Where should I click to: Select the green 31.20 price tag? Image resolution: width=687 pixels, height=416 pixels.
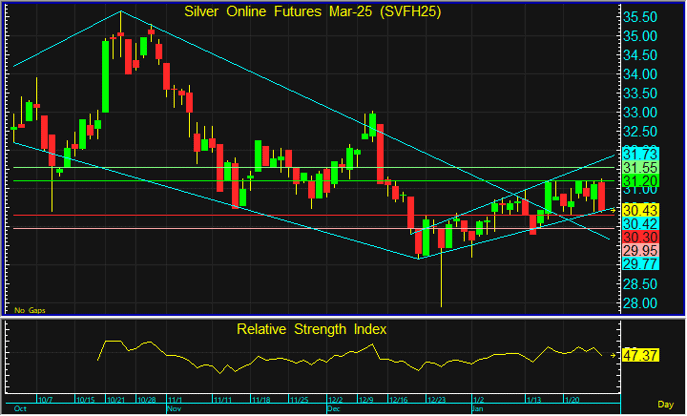(638, 181)
